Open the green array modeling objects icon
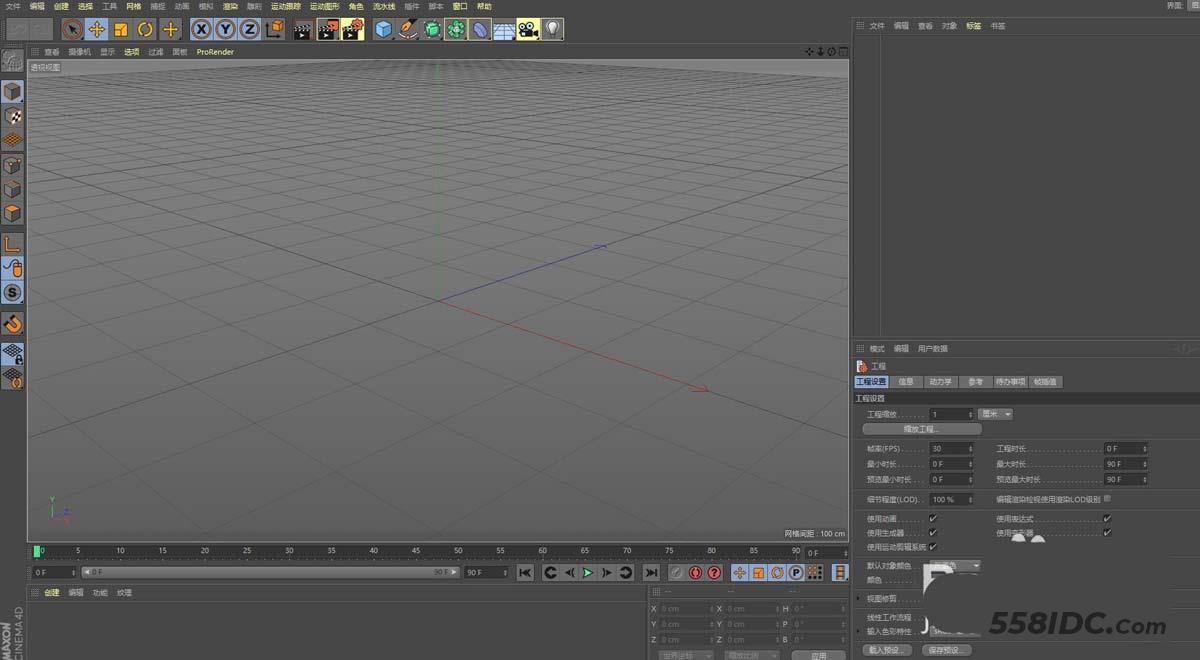This screenshot has width=1200, height=660. click(x=456, y=29)
